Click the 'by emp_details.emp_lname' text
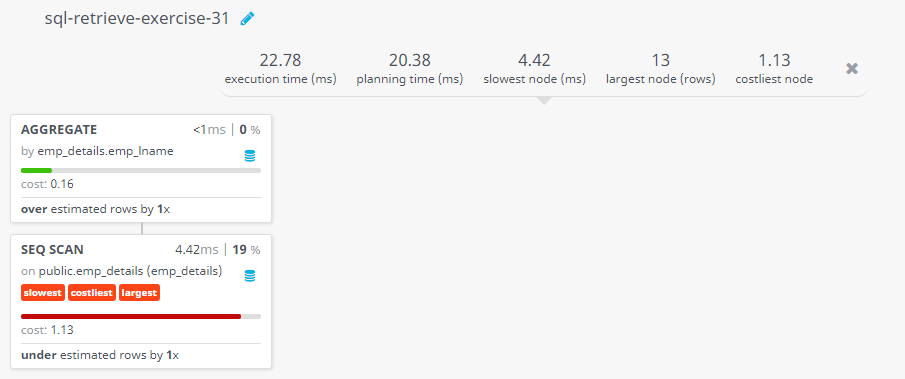 point(97,151)
